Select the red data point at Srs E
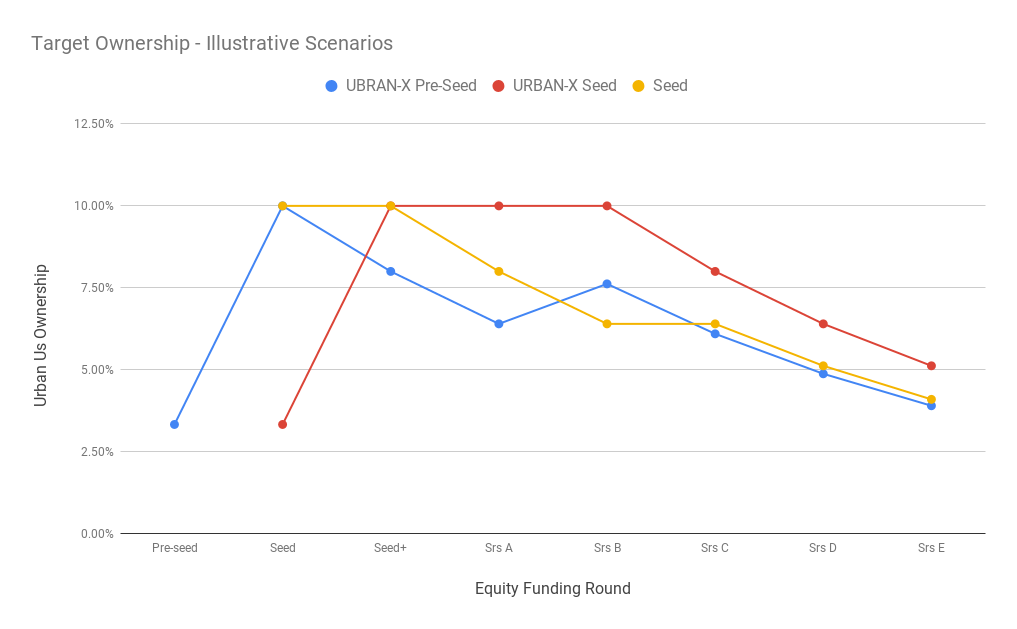The width and height of the screenshot is (1017, 629). coord(931,366)
